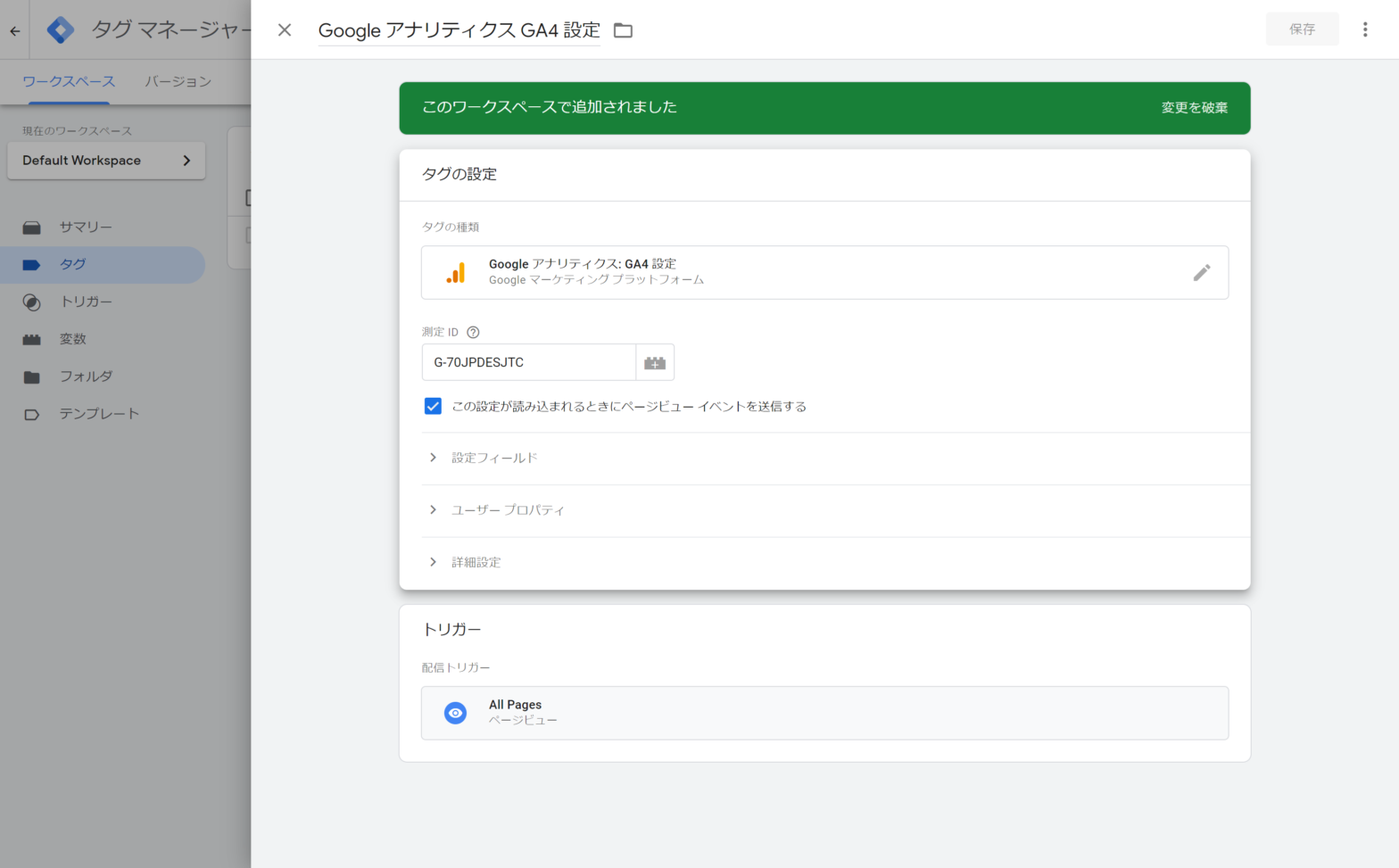Image resolution: width=1399 pixels, height=868 pixels.
Task: Click 変更を破棄 to discard changes
Action: tap(1194, 108)
